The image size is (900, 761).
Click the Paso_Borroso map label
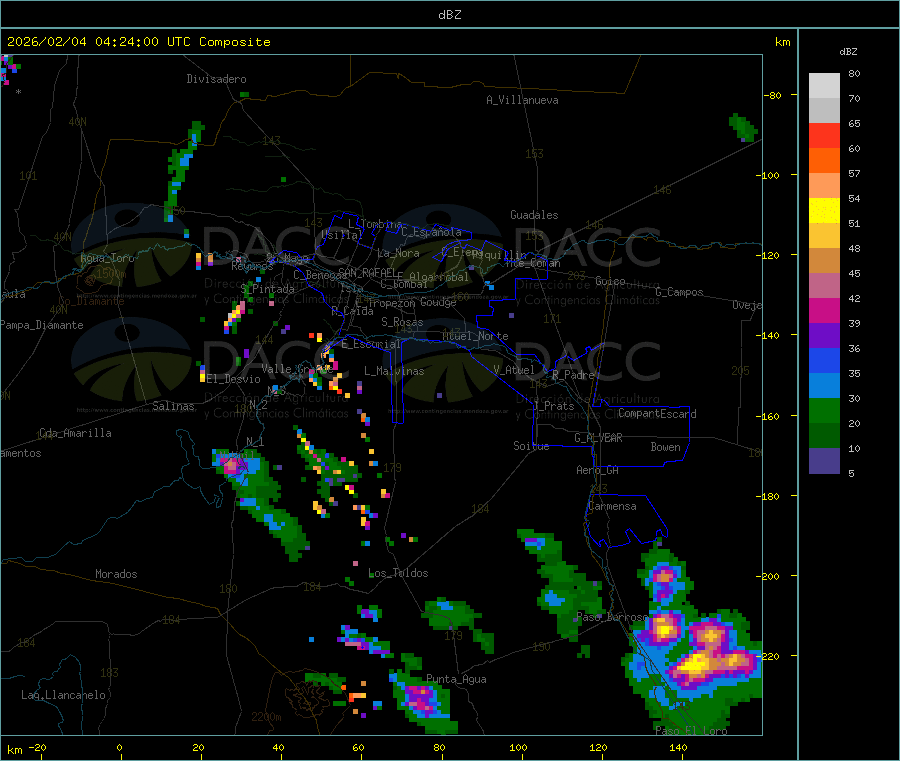pyautogui.click(x=612, y=617)
